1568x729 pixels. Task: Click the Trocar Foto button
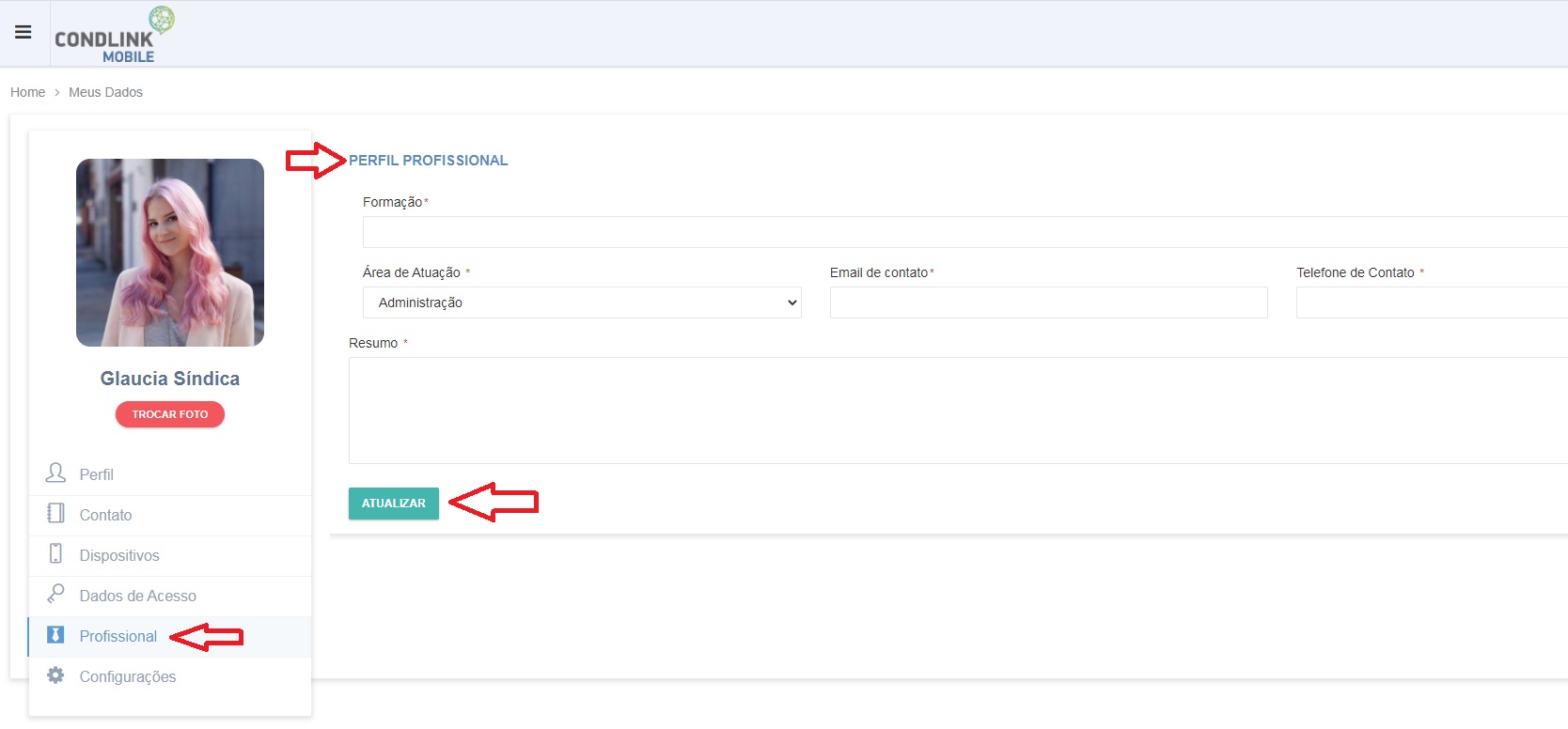(170, 414)
